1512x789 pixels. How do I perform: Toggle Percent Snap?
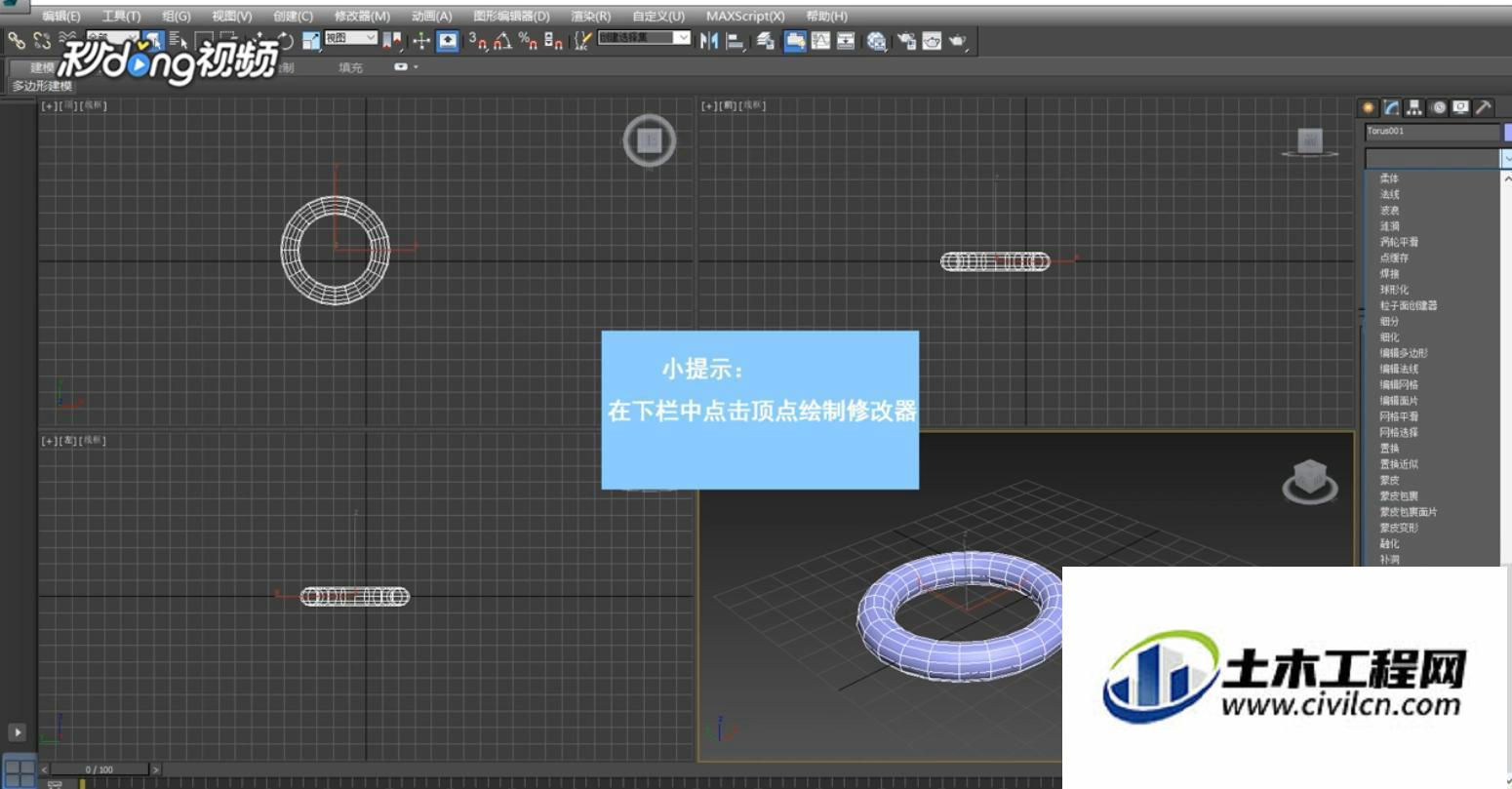(x=527, y=40)
